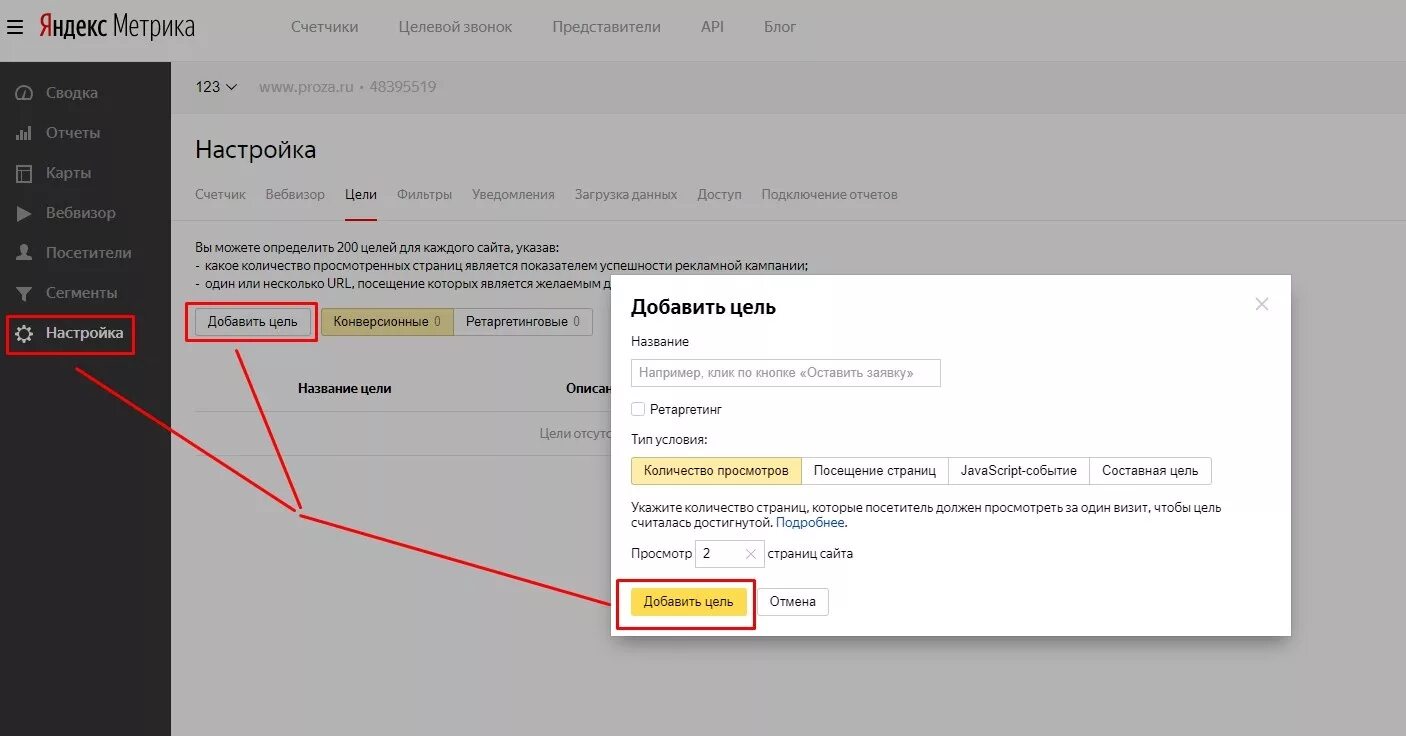Click the Вебвизор play icon
This screenshot has width=1406, height=736.
pyautogui.click(x=25, y=213)
